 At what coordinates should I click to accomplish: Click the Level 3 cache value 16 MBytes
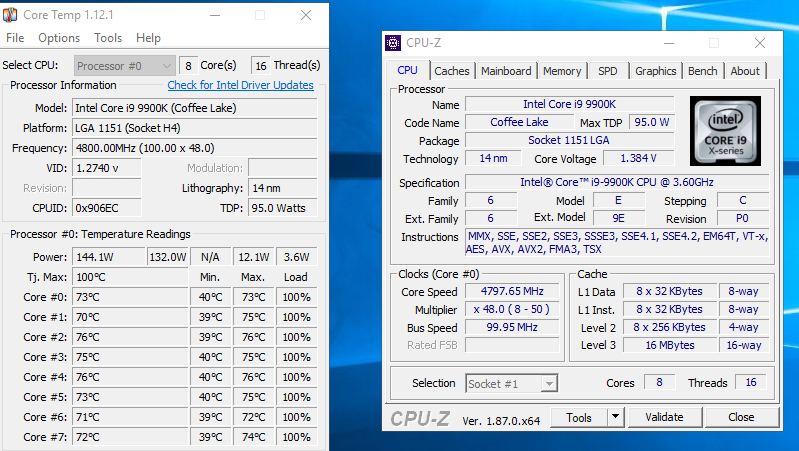(x=670, y=345)
